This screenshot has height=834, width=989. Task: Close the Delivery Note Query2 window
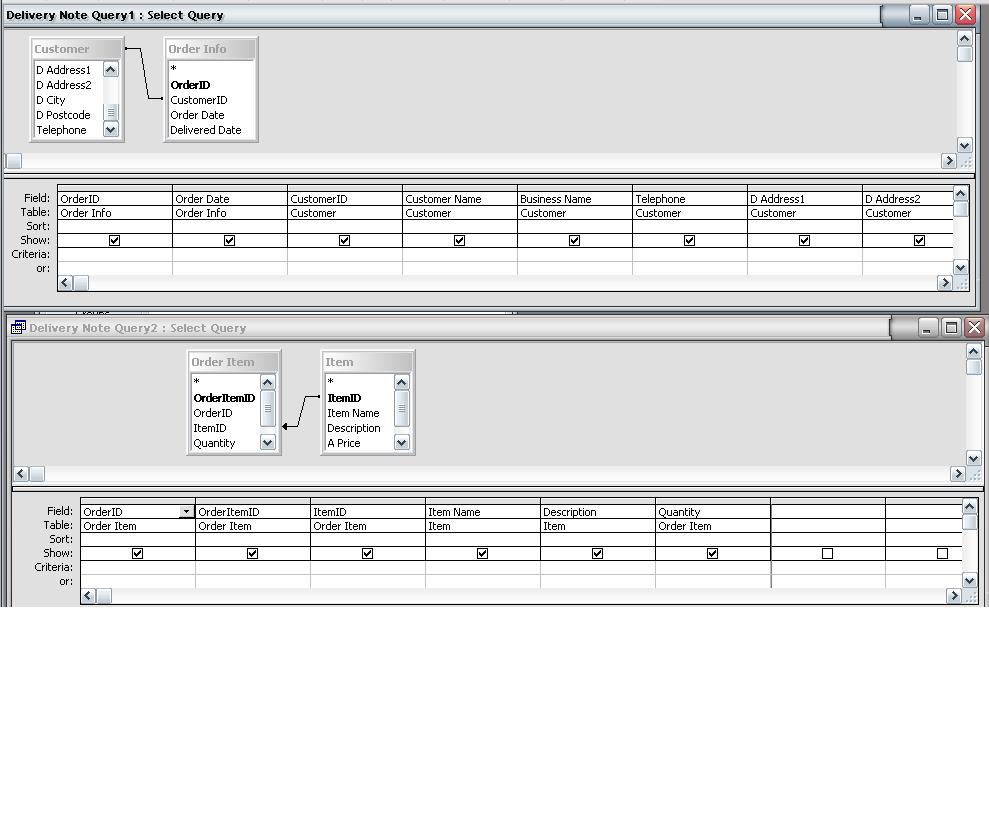click(x=974, y=327)
